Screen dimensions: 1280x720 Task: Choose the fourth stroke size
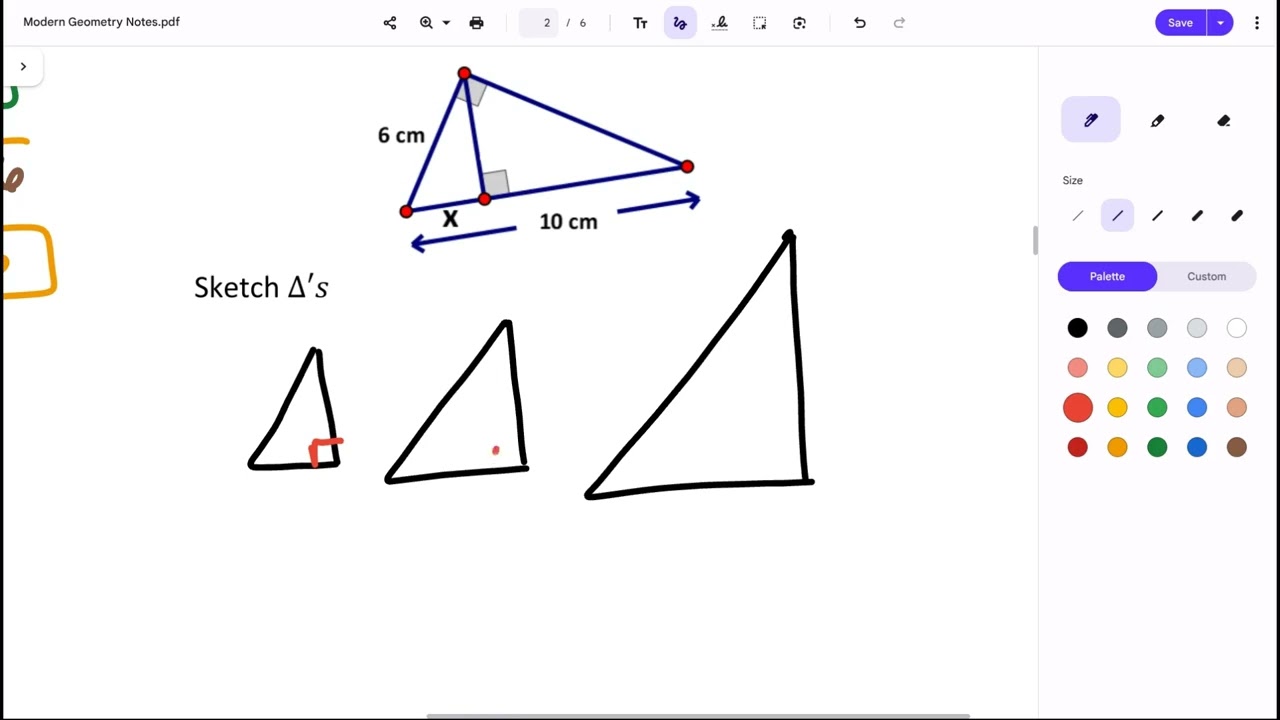(x=1197, y=216)
